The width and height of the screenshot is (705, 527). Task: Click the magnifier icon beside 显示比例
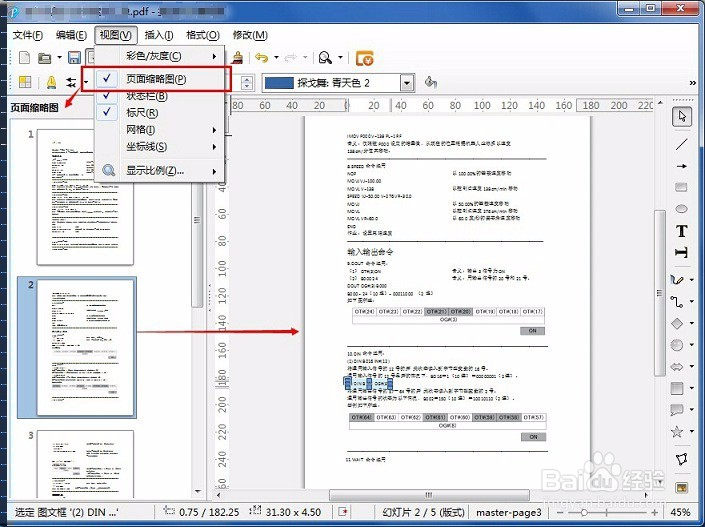coord(108,170)
